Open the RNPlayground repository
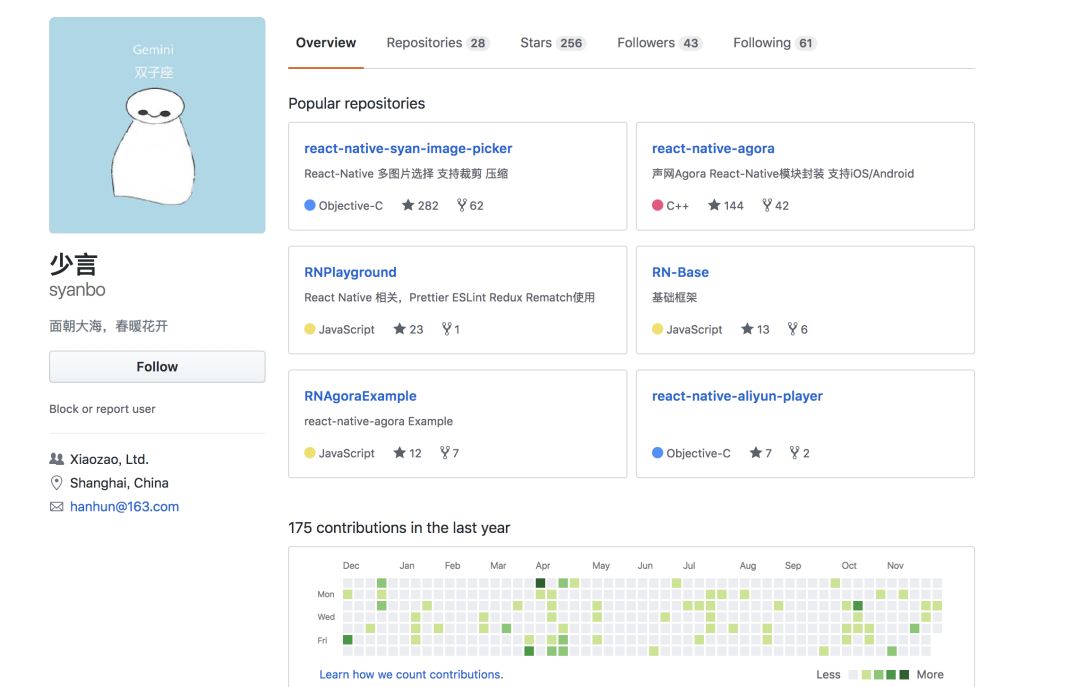 350,272
